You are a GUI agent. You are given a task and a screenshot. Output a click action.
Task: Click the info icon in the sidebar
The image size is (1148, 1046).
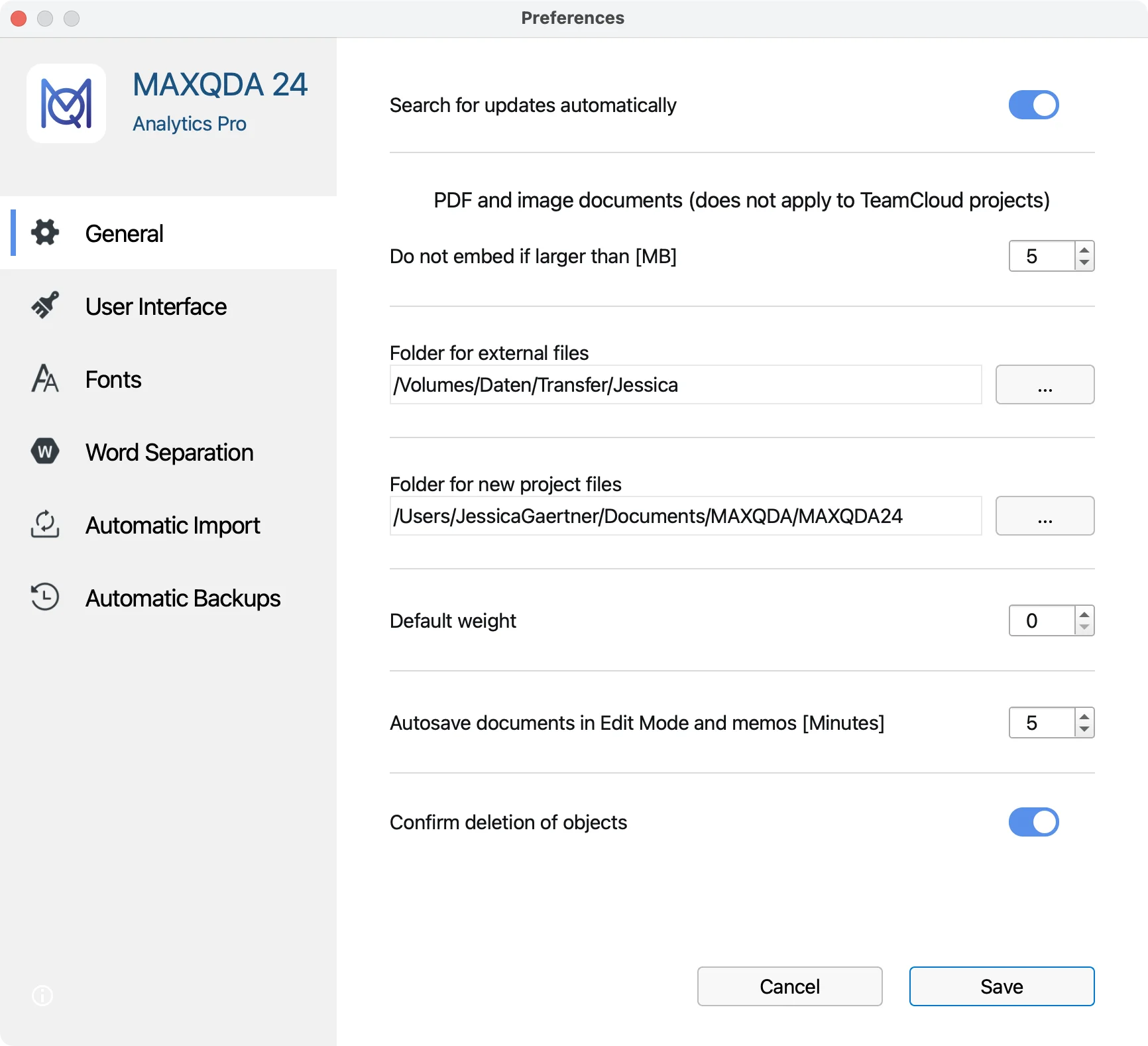point(42,995)
